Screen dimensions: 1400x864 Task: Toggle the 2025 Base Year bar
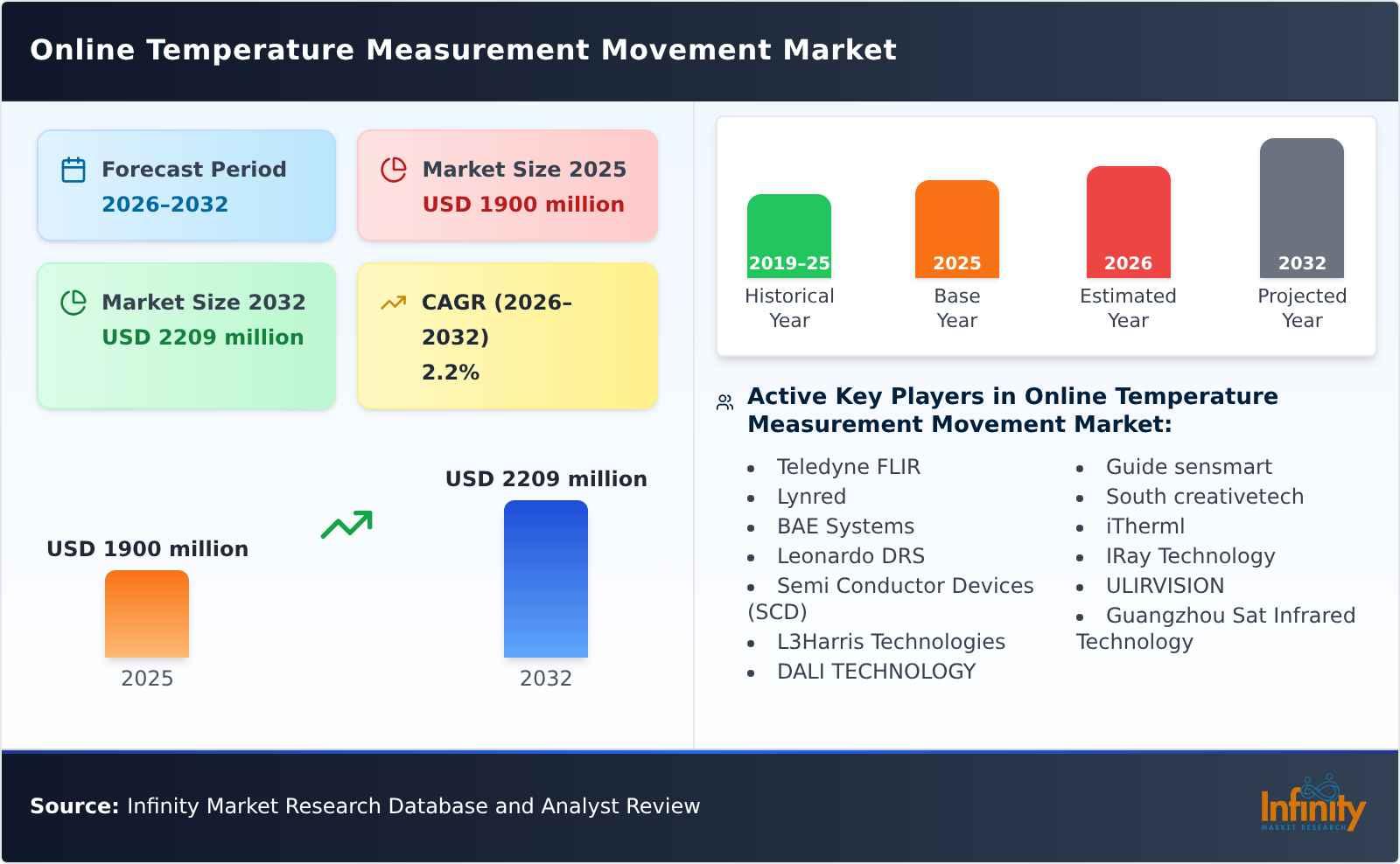pos(956,229)
